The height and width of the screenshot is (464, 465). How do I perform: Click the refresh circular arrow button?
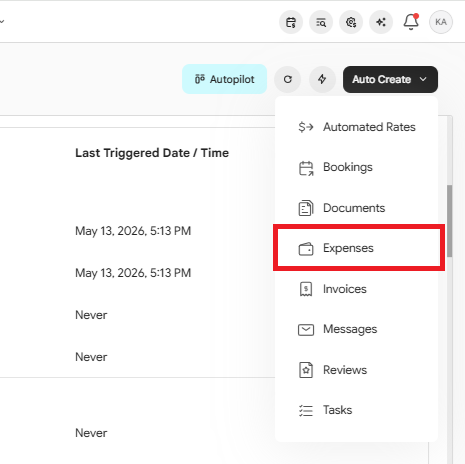tap(288, 79)
